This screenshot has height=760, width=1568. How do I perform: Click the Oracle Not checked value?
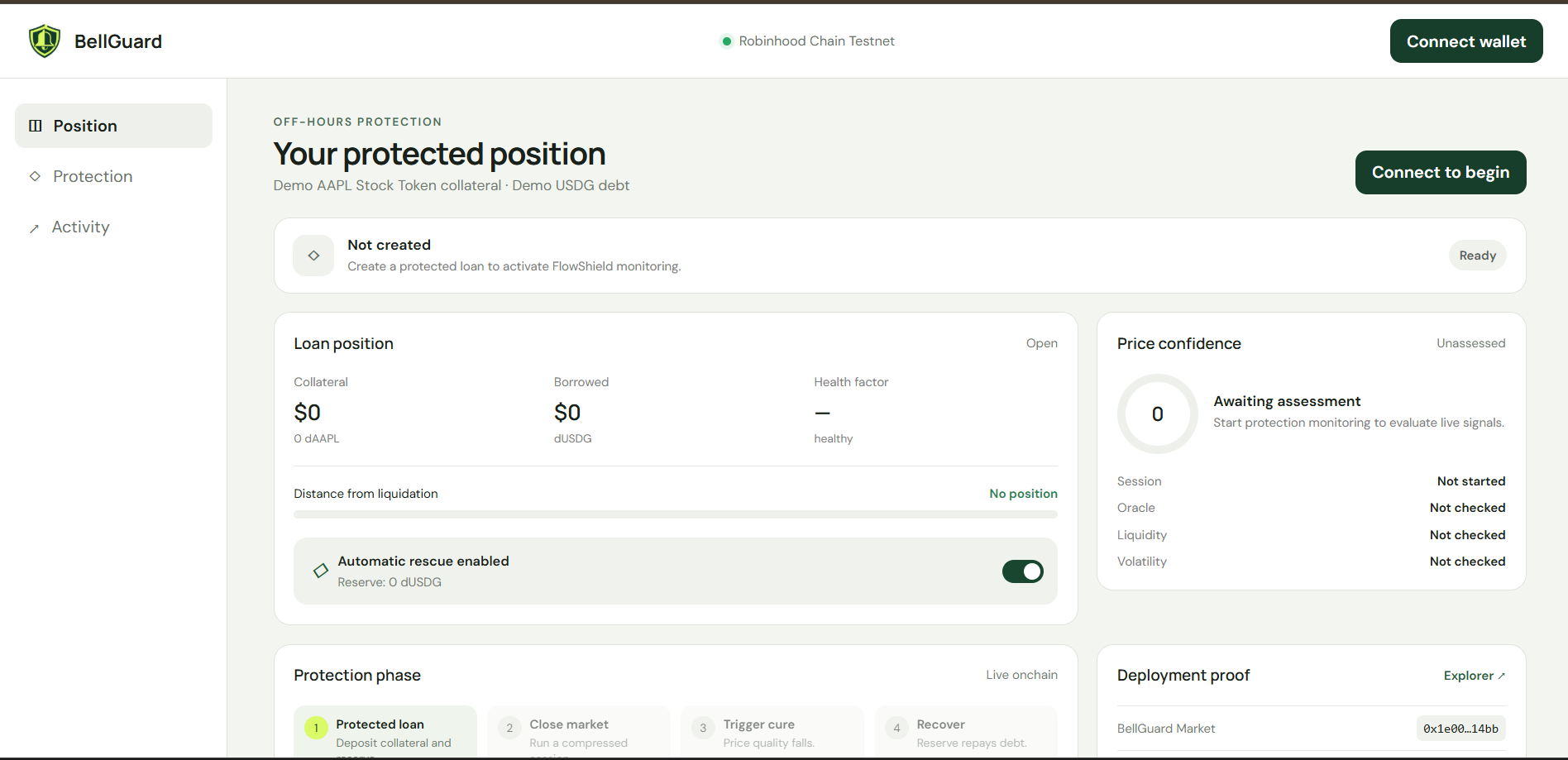point(1467,508)
